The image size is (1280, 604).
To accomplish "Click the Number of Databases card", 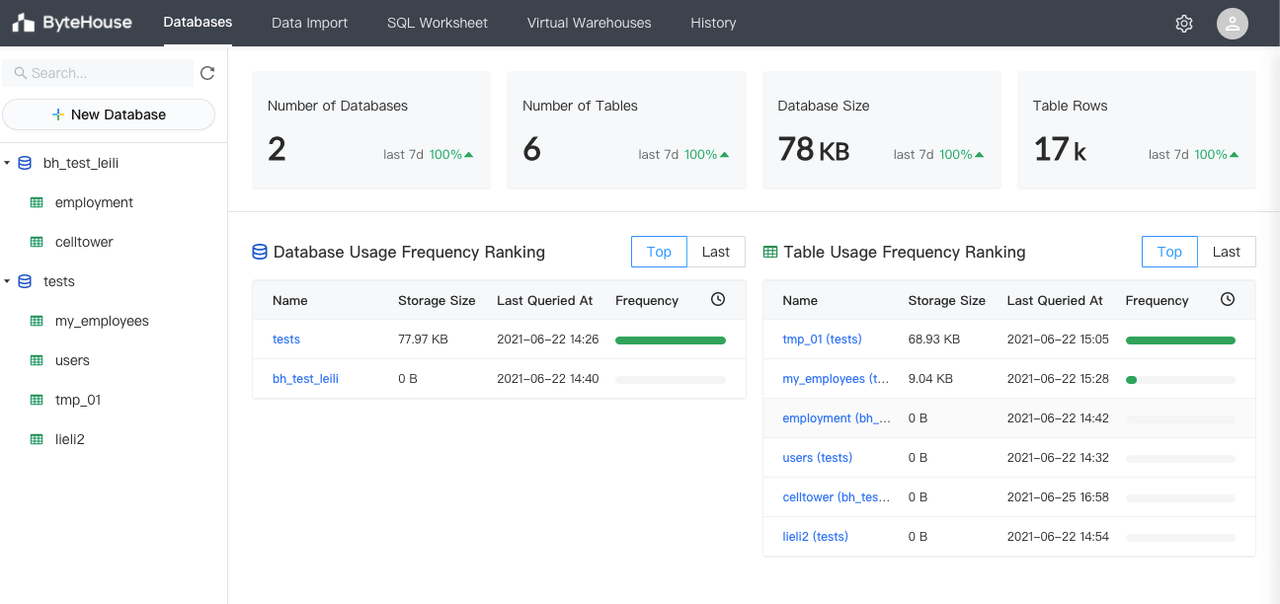I will tap(371, 130).
